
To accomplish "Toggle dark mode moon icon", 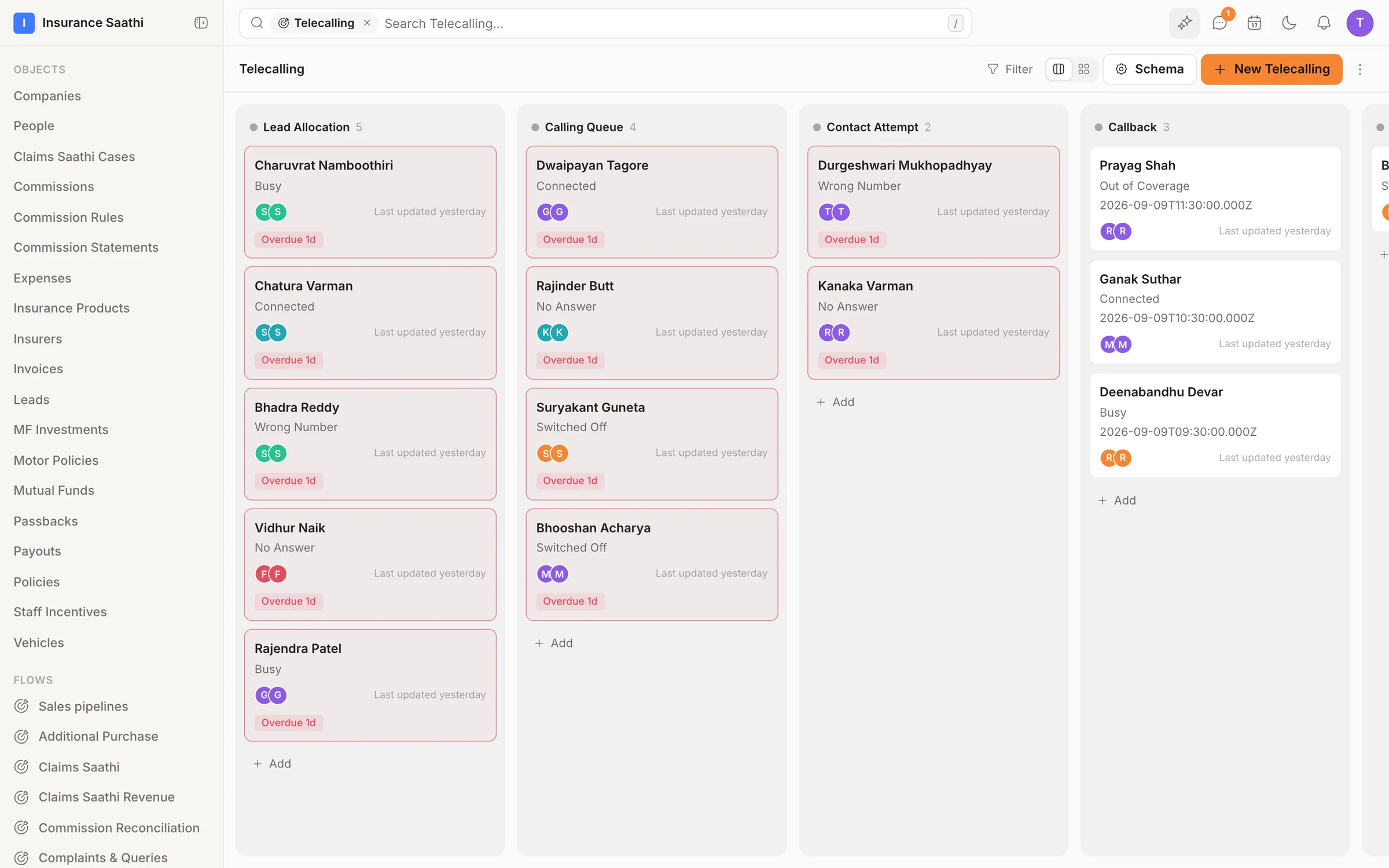I will (1289, 23).
